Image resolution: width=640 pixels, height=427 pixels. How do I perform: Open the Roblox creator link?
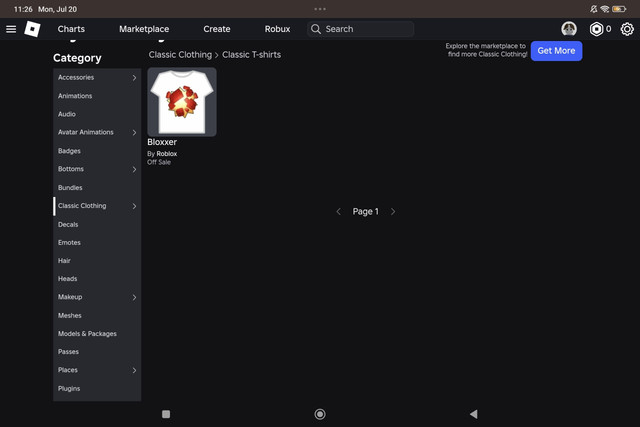[x=167, y=154]
